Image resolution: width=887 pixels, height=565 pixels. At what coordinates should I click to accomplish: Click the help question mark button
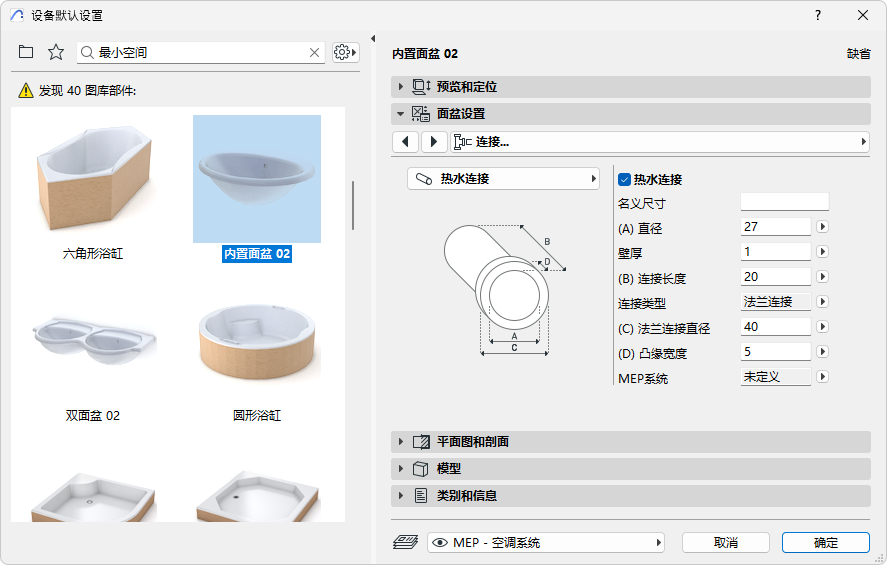817,15
